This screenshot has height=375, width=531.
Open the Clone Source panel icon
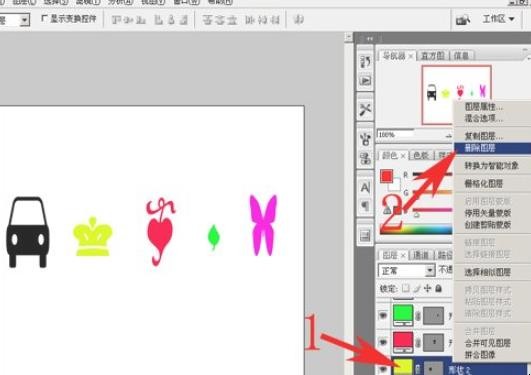tap(365, 159)
